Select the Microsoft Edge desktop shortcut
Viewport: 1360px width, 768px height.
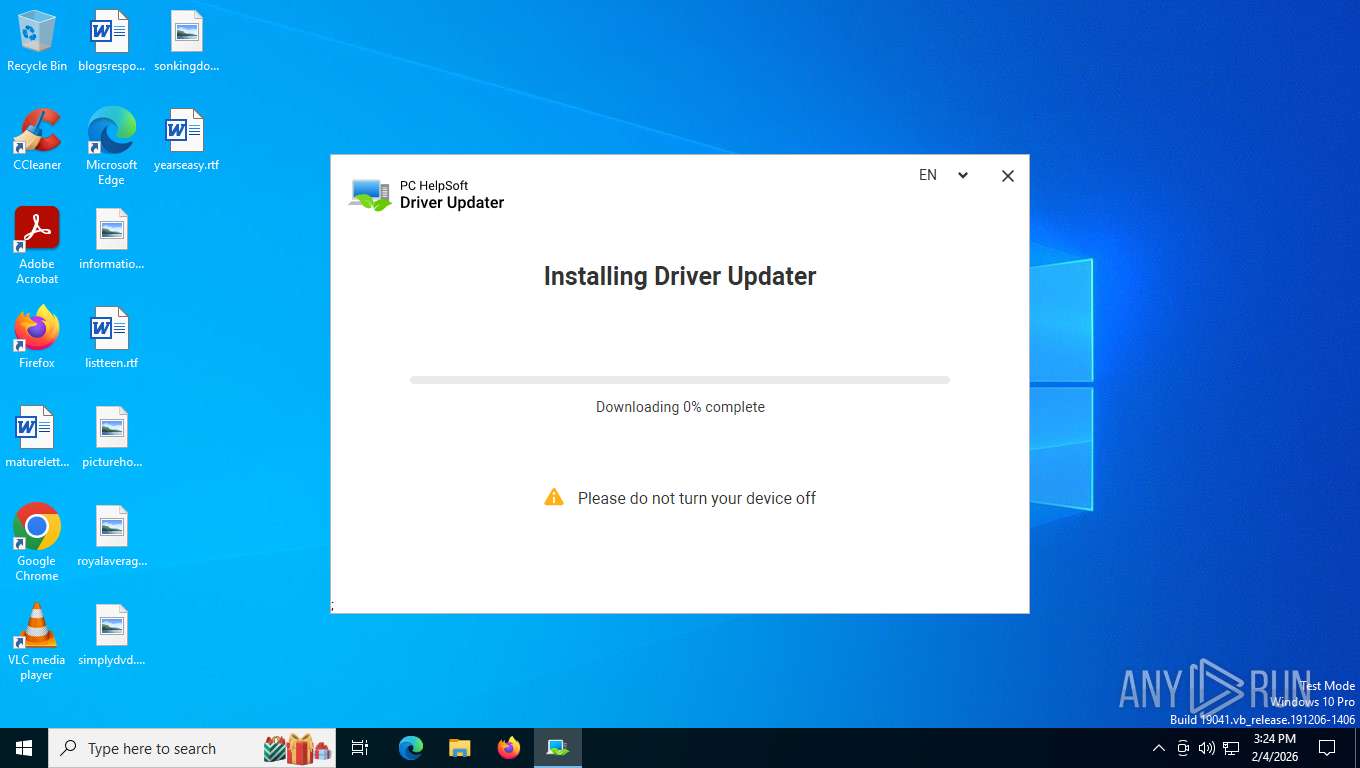pyautogui.click(x=111, y=147)
